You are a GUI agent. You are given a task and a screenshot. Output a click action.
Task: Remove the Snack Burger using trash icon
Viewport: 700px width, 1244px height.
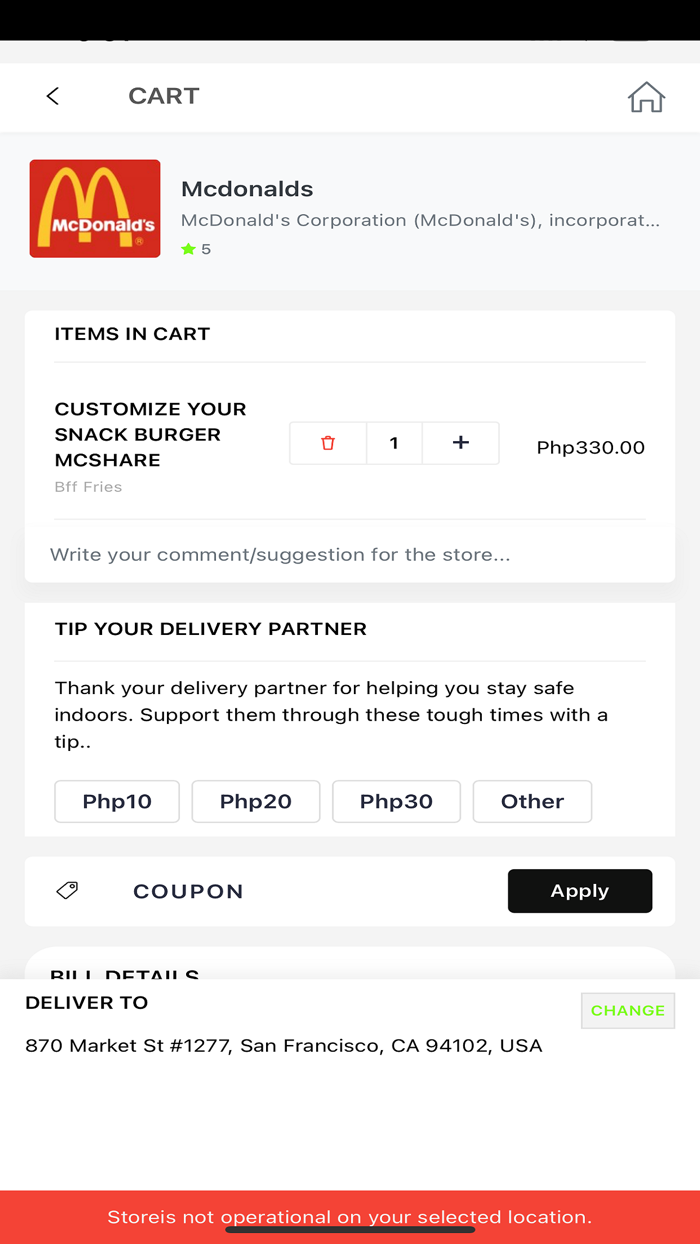coord(327,443)
